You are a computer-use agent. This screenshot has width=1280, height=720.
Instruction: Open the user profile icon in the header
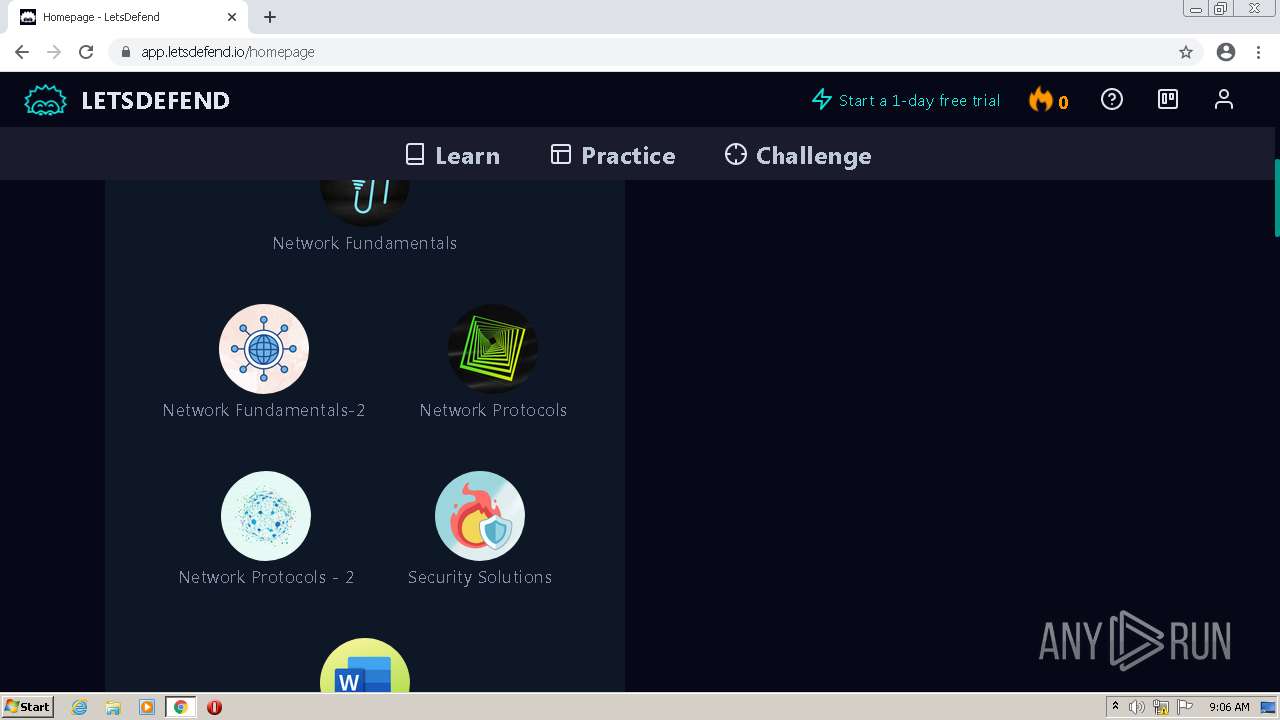(x=1224, y=99)
